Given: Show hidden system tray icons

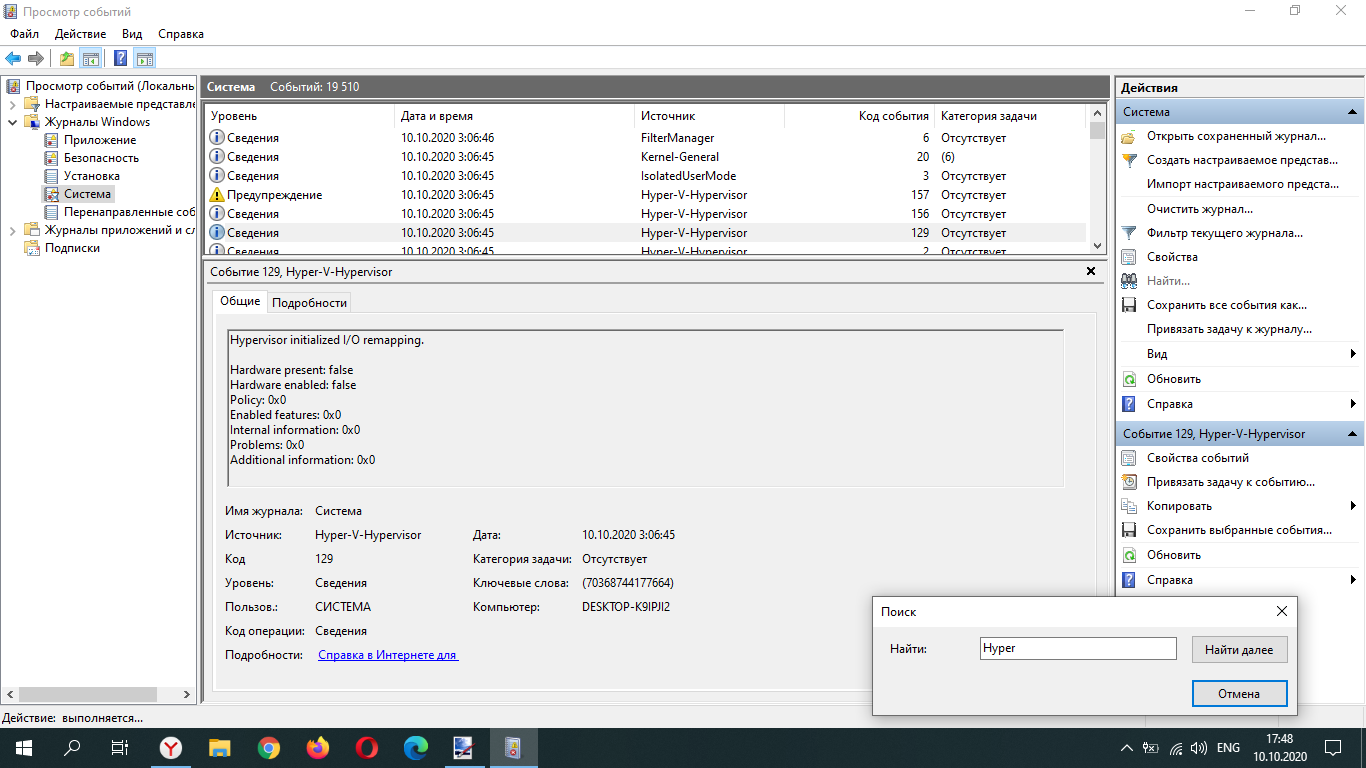Looking at the screenshot, I should tap(1127, 747).
